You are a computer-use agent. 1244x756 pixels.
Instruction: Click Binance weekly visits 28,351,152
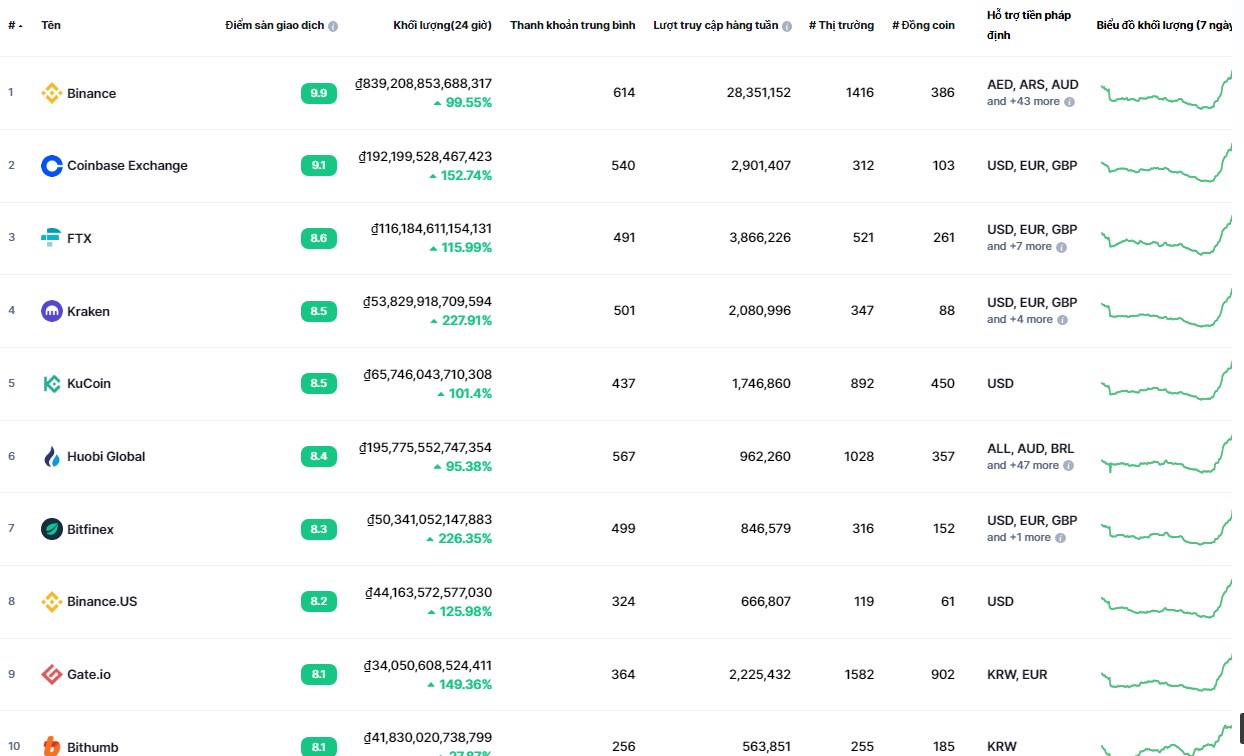point(759,93)
